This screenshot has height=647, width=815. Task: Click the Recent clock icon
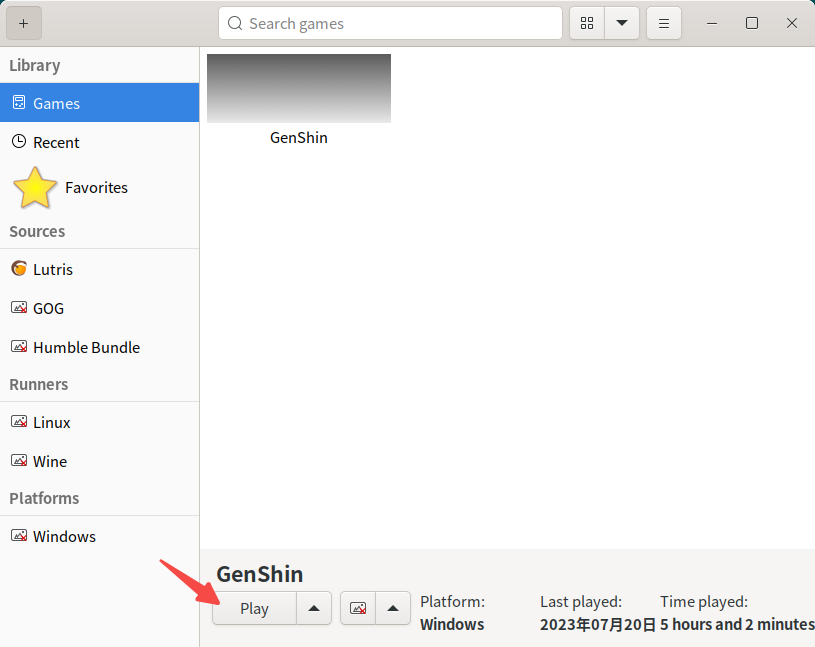pos(19,141)
